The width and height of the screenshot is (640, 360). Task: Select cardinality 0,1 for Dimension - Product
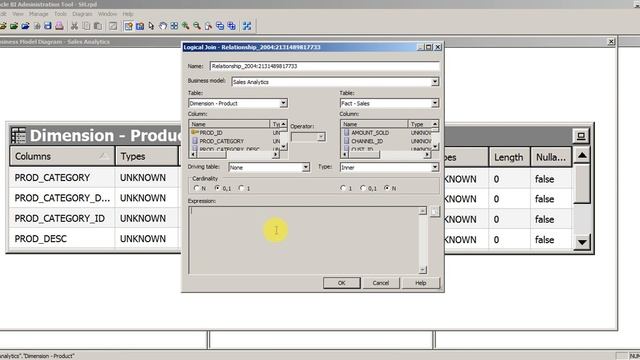(x=218, y=188)
